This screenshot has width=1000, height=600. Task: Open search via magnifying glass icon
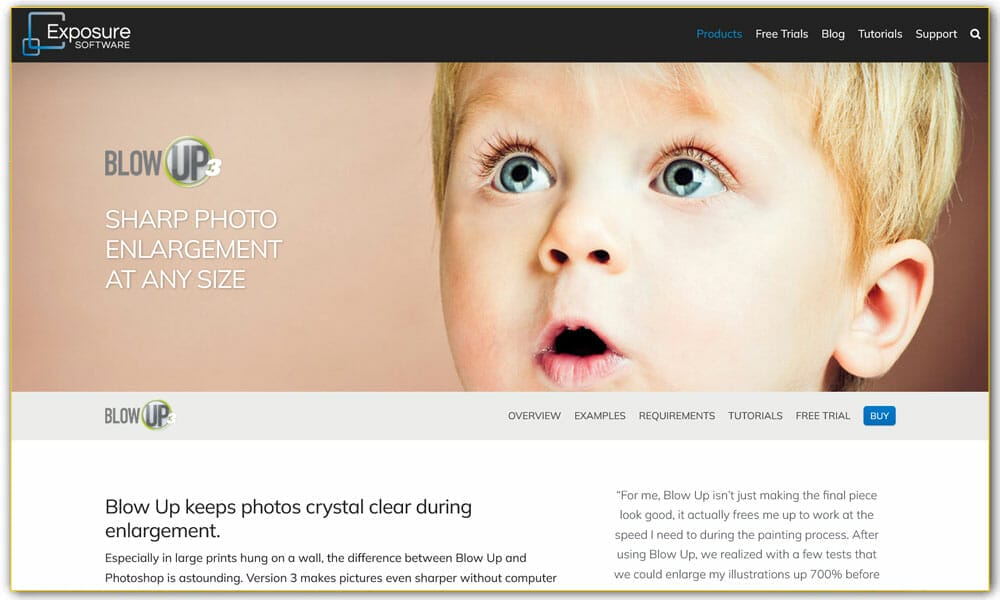[x=975, y=34]
